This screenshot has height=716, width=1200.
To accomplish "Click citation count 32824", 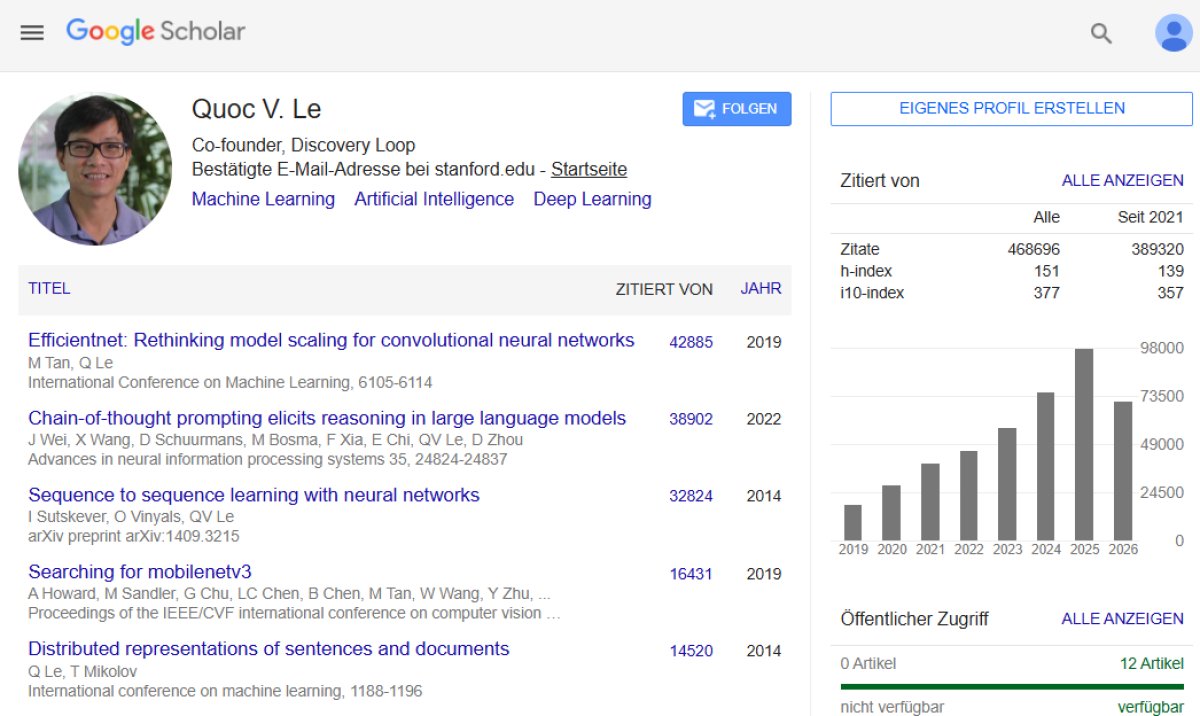I will [x=691, y=496].
